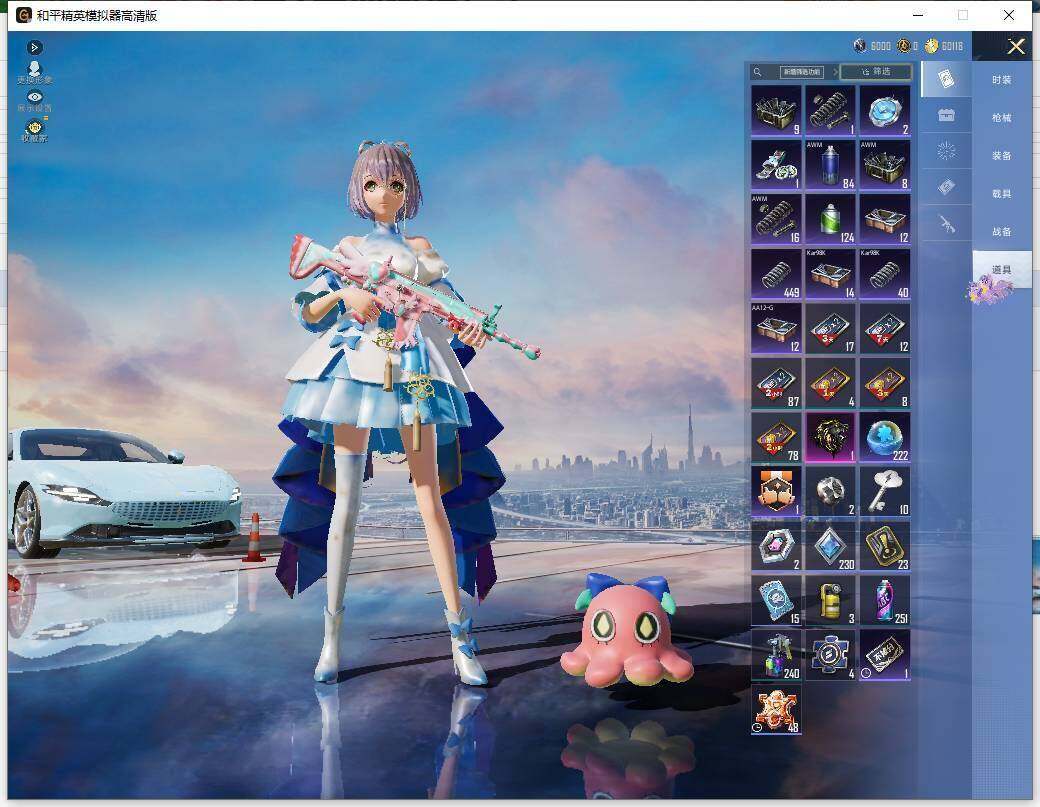Screen dimensions: 1040x807
Task: Switch to the 载具 tab
Action: click(x=1002, y=194)
